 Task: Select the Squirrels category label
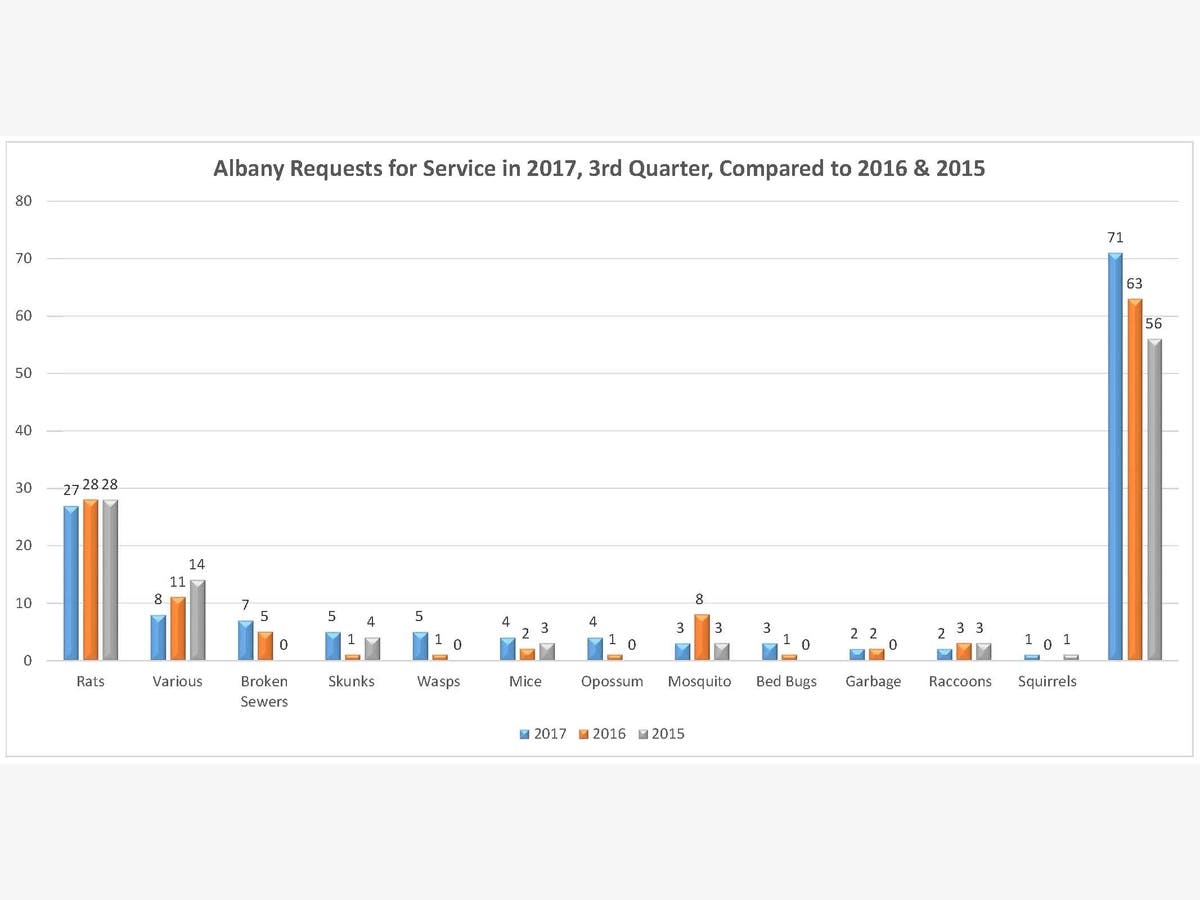1048,682
